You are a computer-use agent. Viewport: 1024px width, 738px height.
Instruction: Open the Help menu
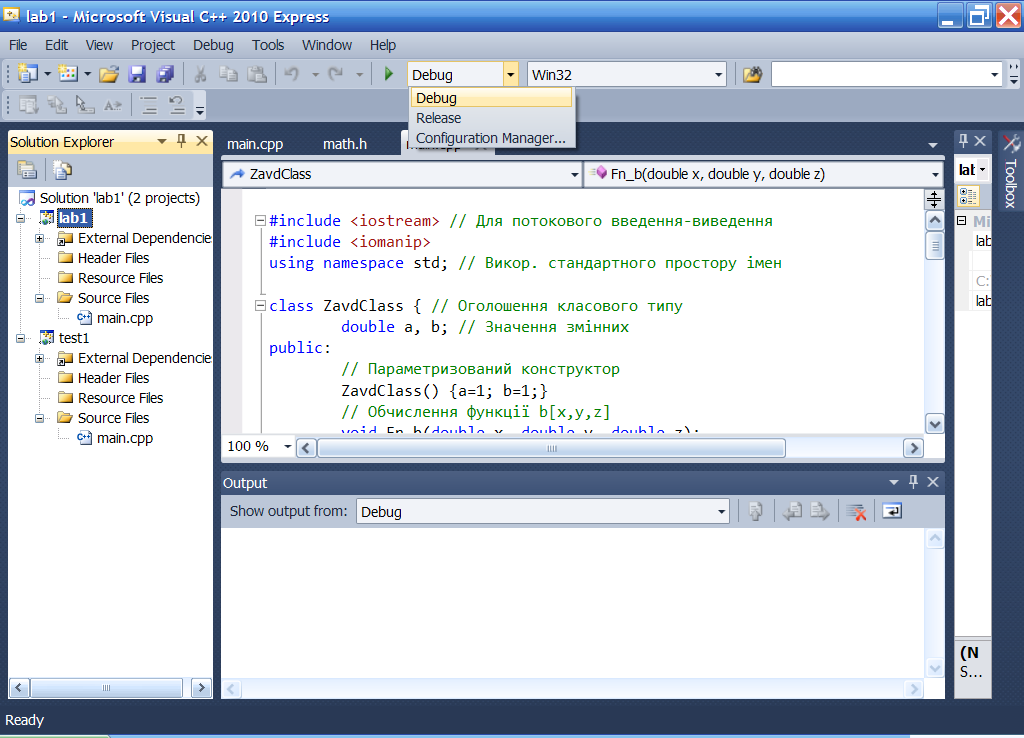point(383,45)
